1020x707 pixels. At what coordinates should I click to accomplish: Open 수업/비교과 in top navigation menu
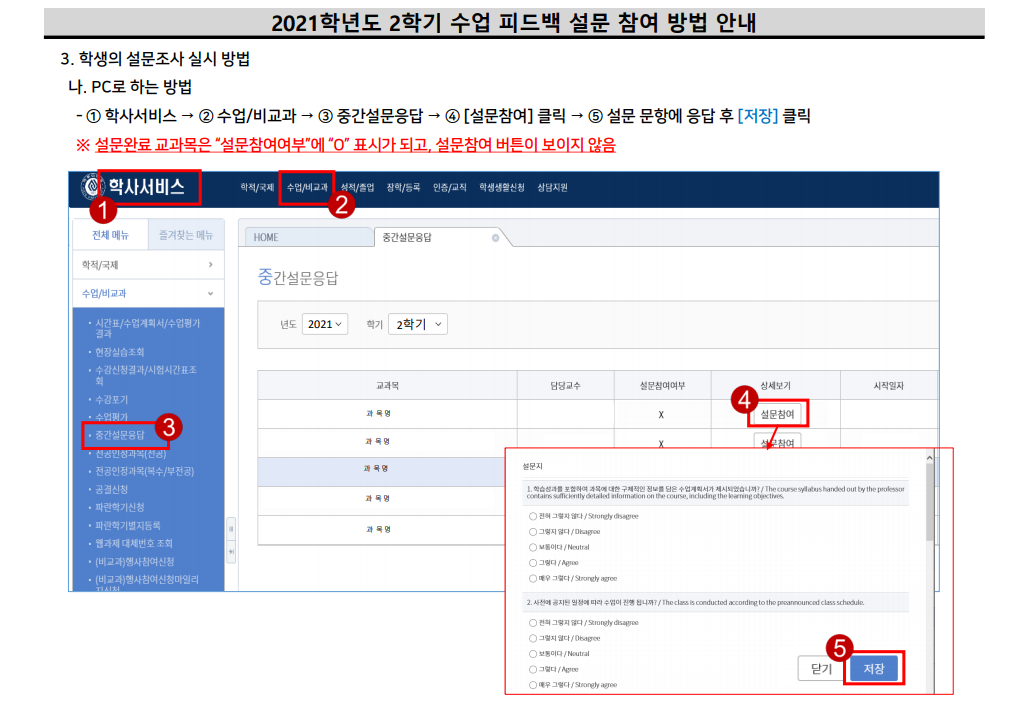click(x=306, y=187)
